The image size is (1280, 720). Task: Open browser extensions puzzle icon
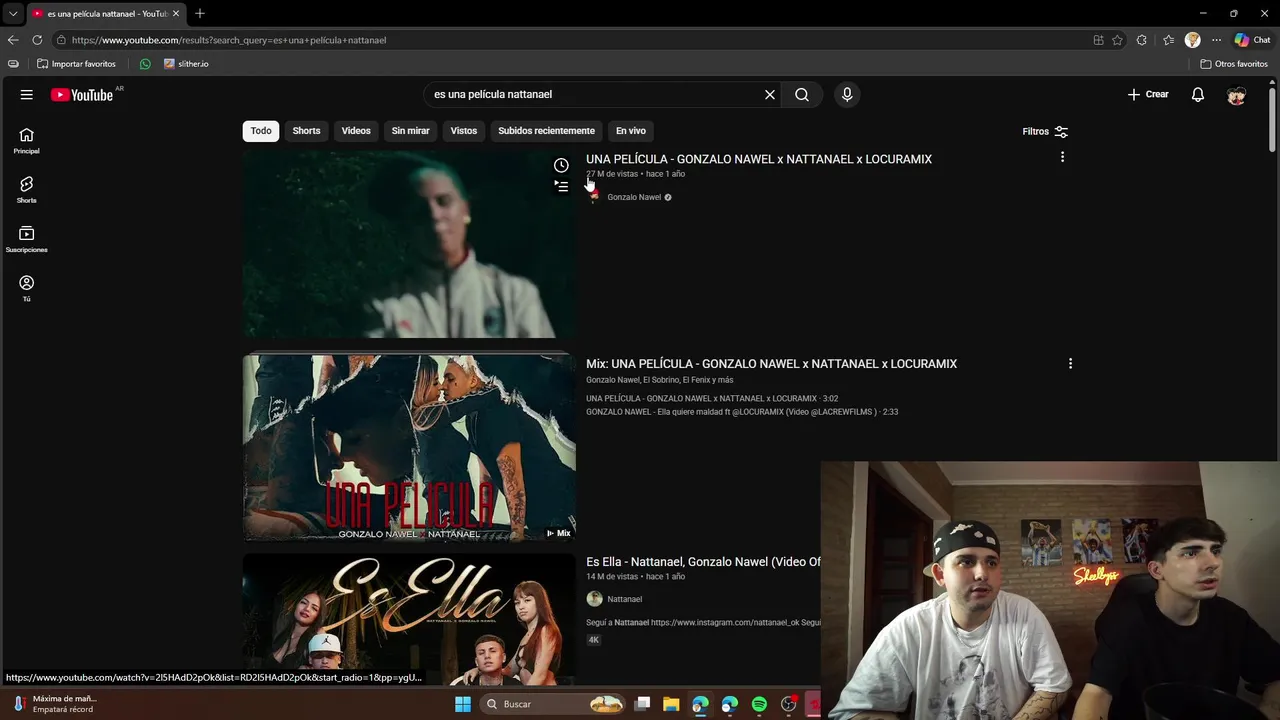point(1142,40)
